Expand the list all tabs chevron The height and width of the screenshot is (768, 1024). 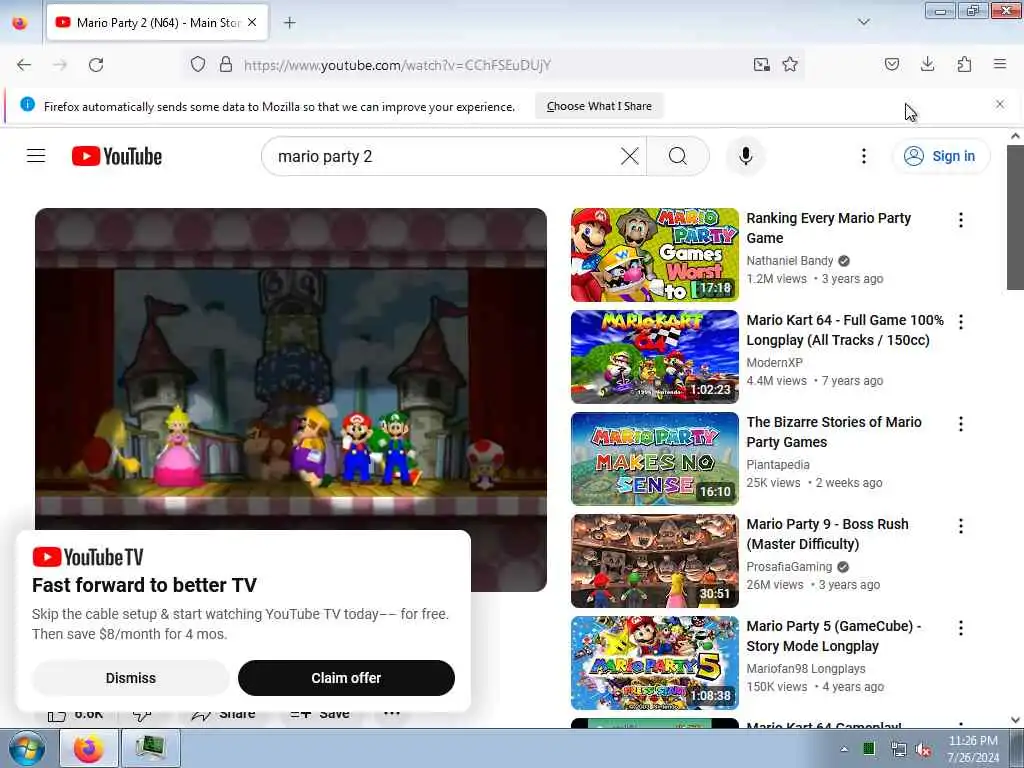863,22
